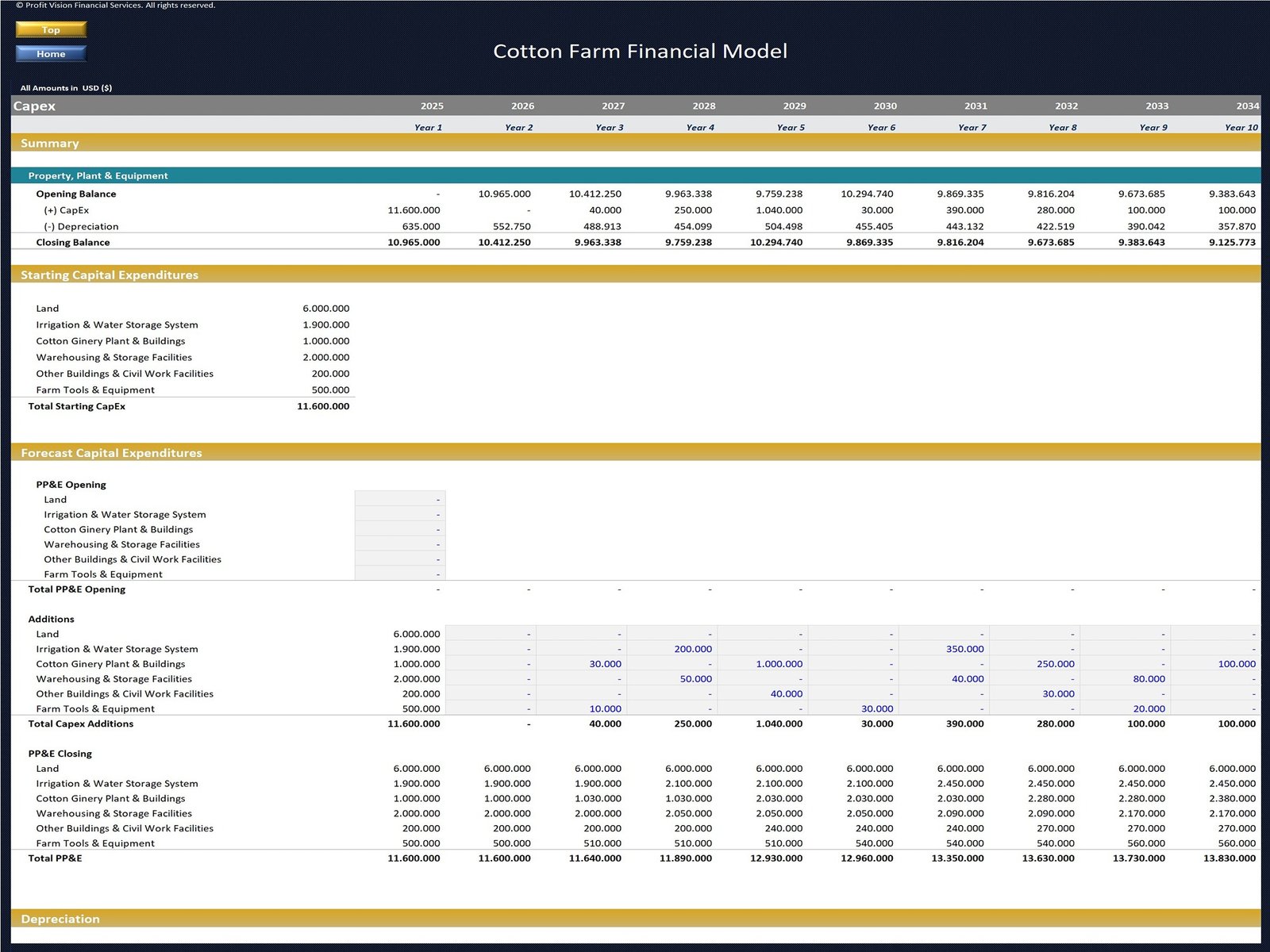
Task: Click the Depreciation section header at bottom
Action: 60,919
